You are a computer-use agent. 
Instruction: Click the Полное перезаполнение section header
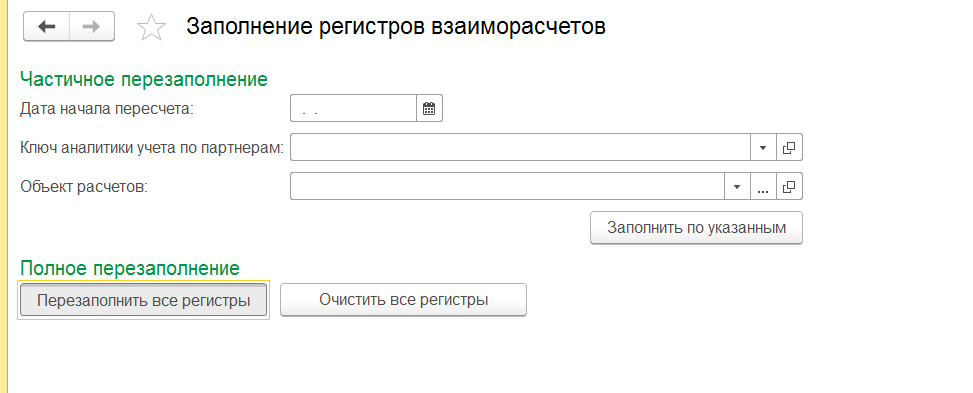click(130, 268)
